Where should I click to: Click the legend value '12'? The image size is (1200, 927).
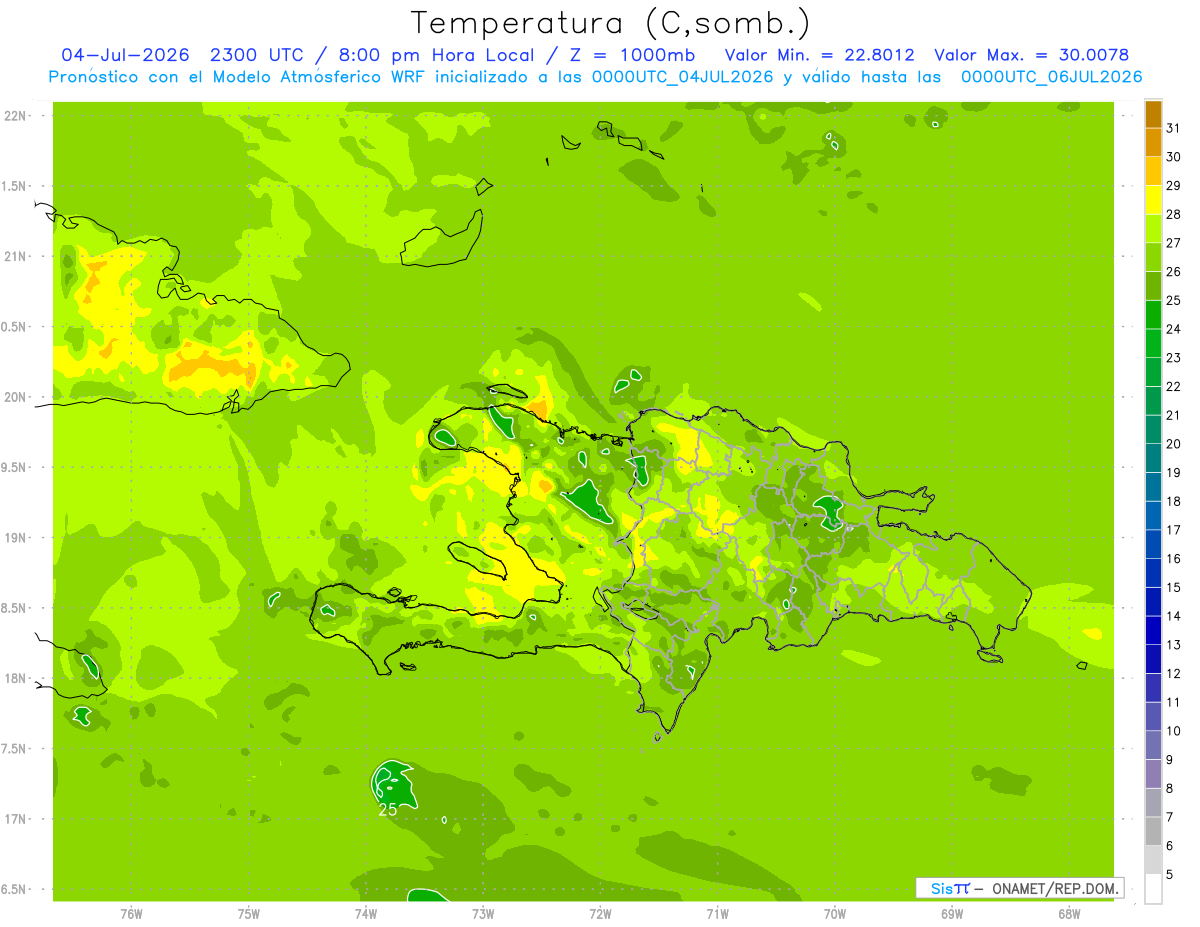[1173, 673]
